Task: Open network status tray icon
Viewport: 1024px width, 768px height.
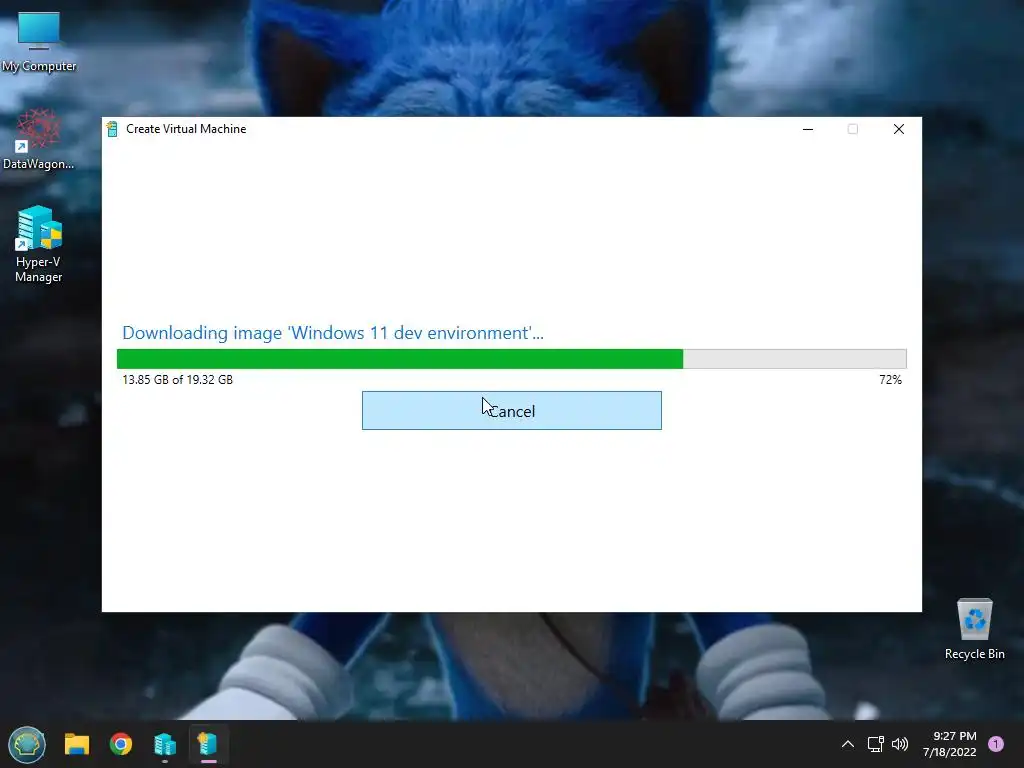Action: click(875, 744)
